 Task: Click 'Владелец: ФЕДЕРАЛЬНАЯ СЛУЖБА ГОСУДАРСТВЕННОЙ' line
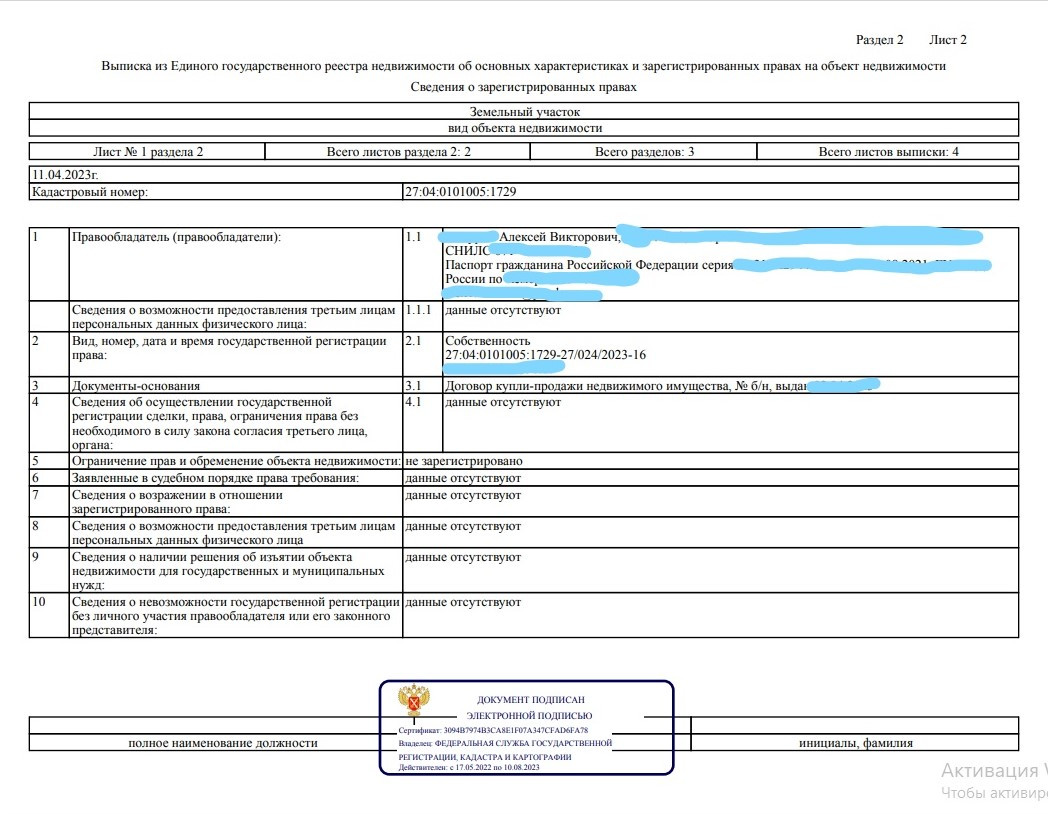click(505, 743)
